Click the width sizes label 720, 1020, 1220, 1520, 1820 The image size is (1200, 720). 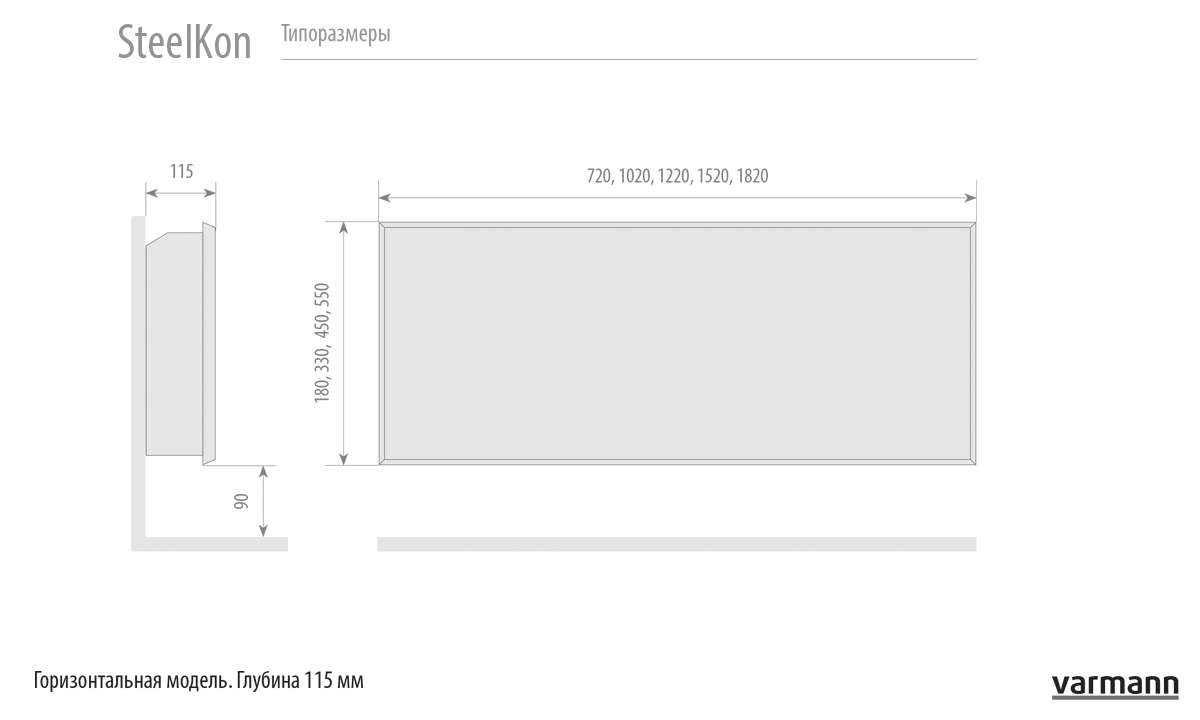click(677, 176)
